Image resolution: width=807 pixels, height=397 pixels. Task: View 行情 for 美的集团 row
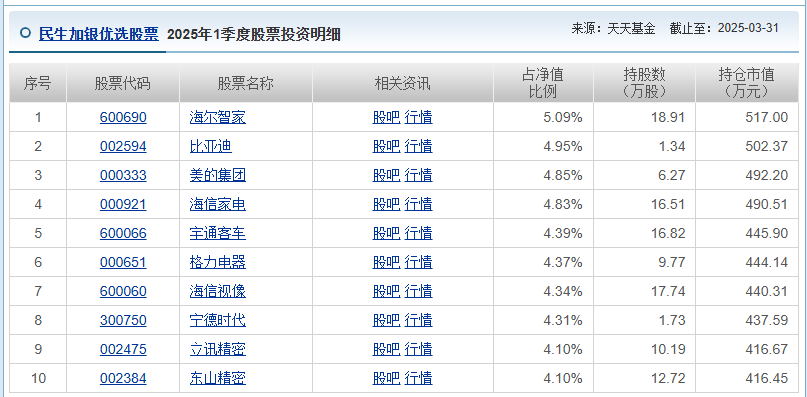[418, 175]
